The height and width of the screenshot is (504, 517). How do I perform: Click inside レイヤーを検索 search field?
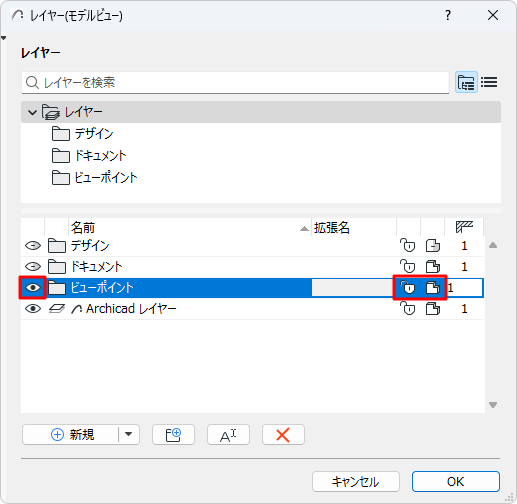point(235,83)
